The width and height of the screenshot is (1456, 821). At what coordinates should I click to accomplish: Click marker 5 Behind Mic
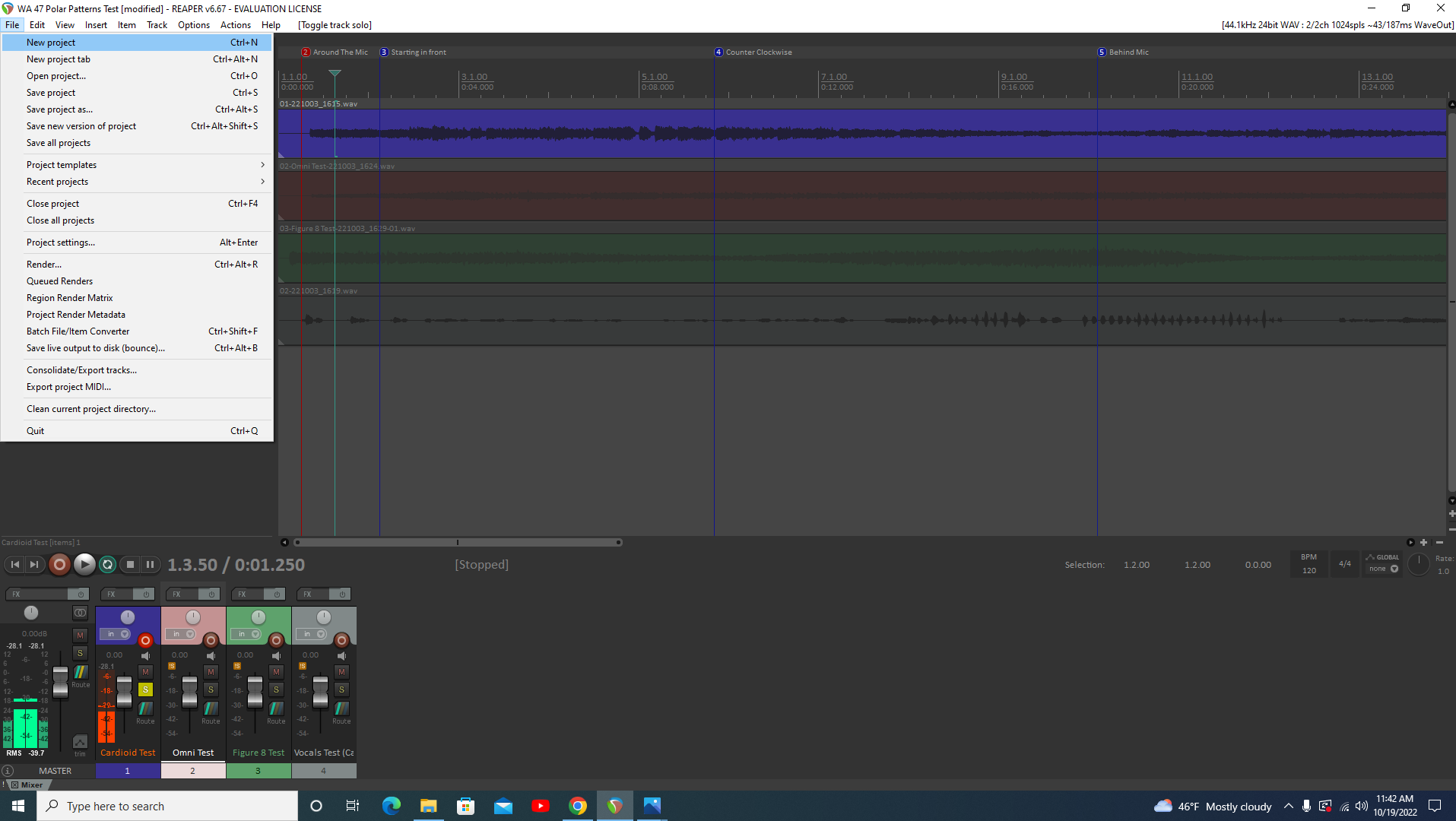pos(1124,52)
